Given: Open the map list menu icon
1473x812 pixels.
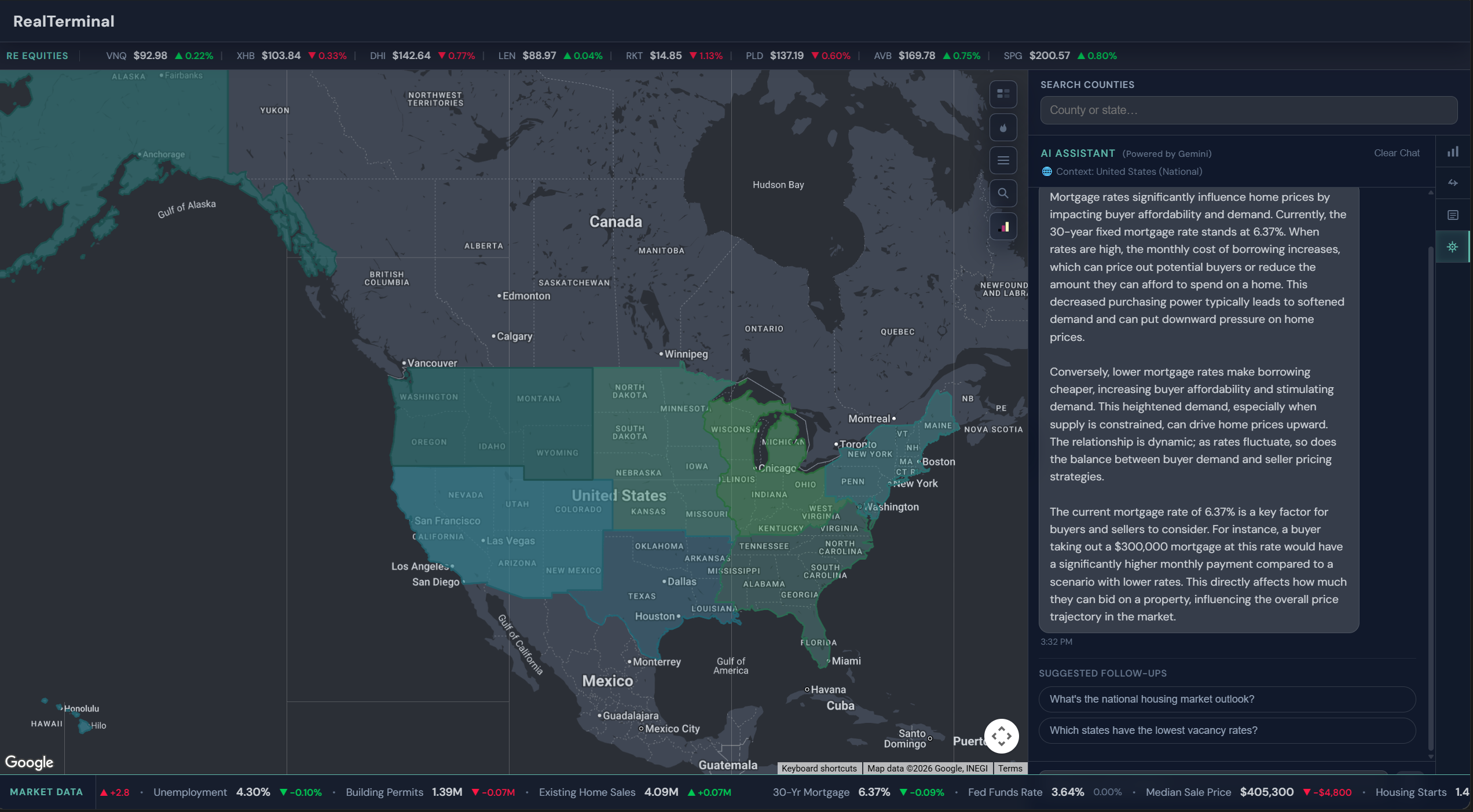Looking at the screenshot, I should pos(1003,160).
